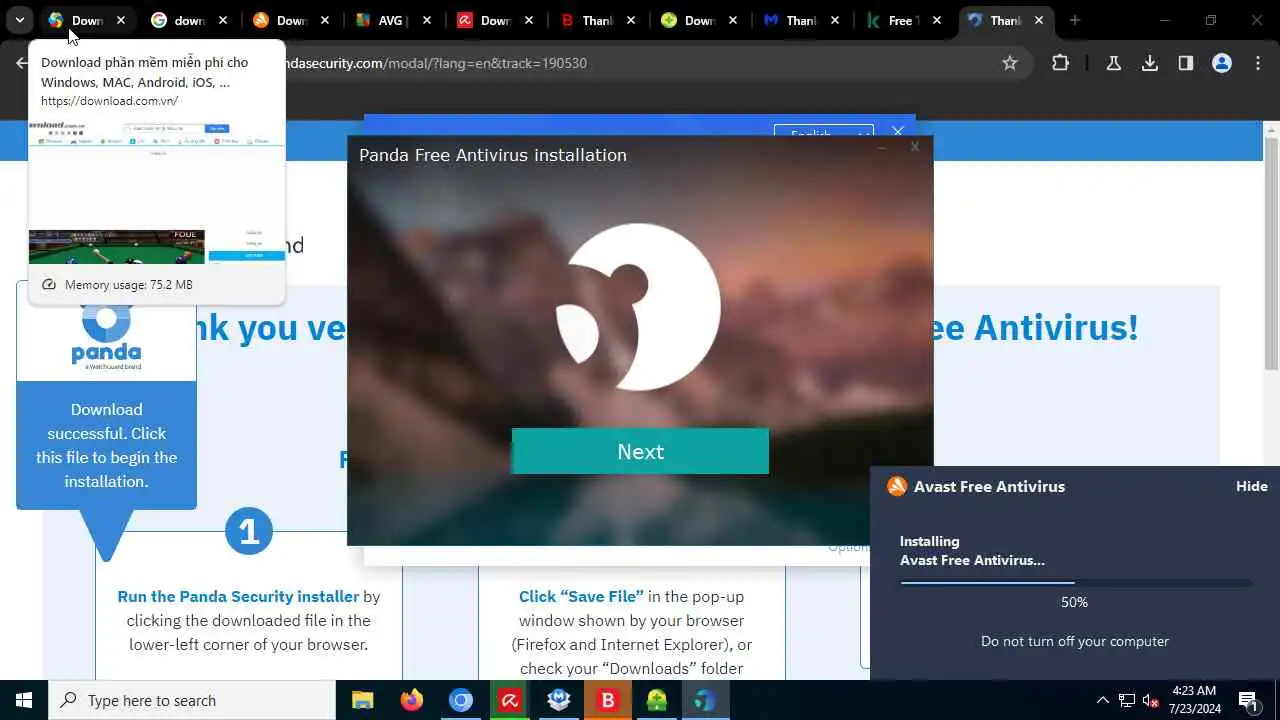Close the Kaspersky Free tab

pos(937,20)
